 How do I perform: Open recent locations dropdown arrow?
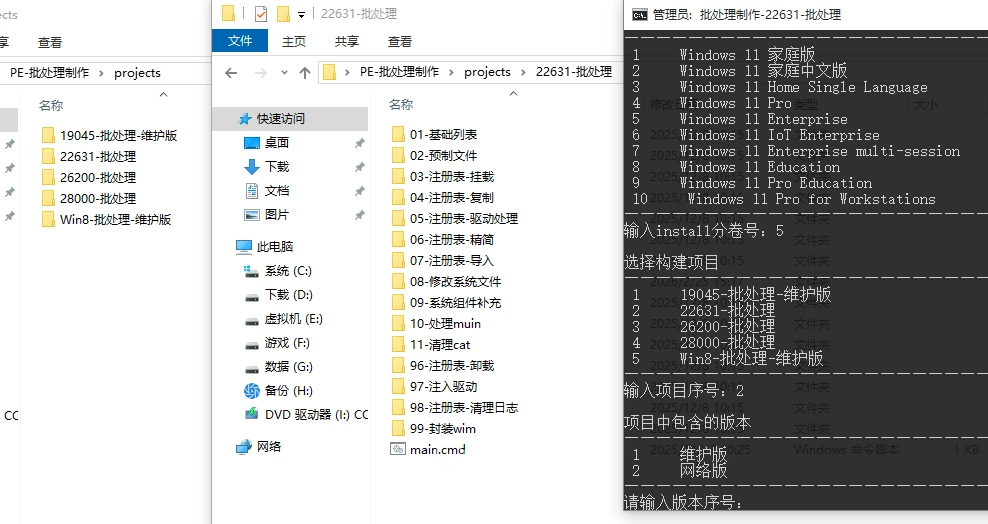284,73
